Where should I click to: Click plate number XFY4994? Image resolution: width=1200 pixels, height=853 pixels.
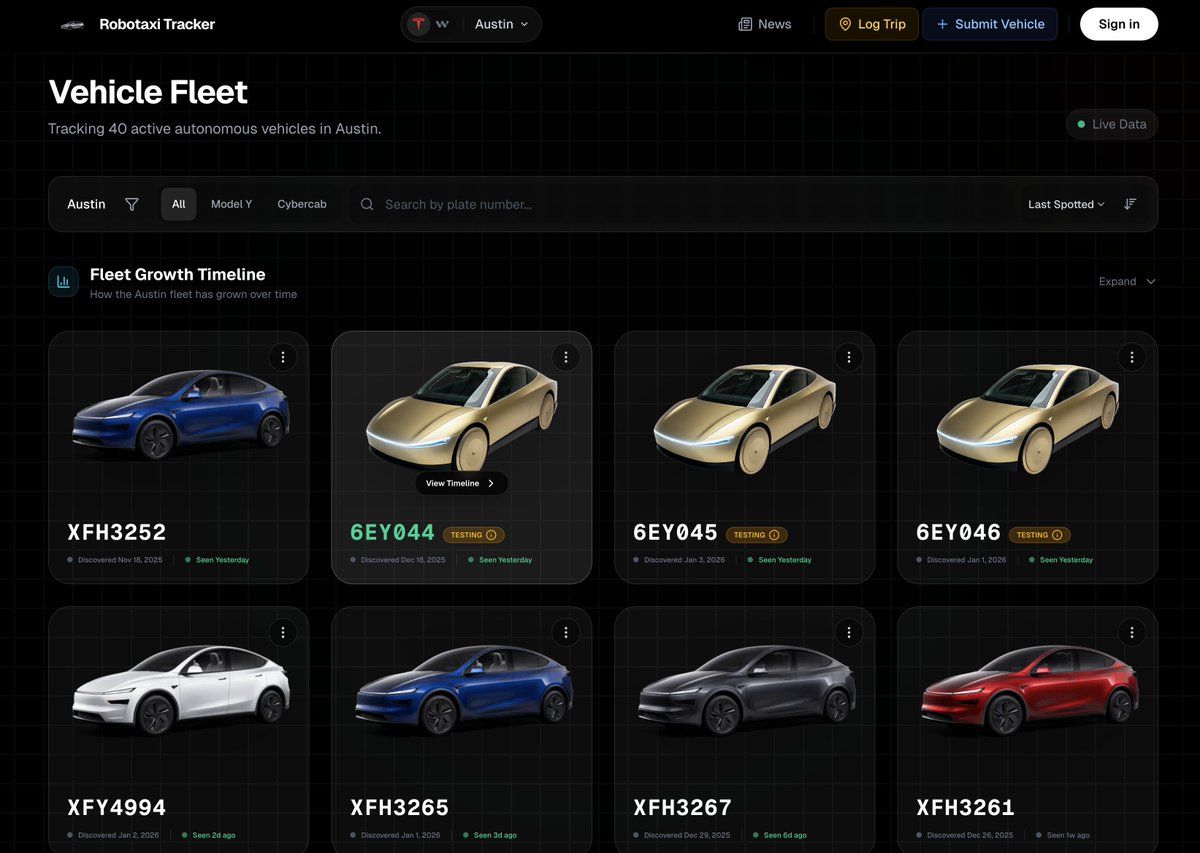(117, 808)
